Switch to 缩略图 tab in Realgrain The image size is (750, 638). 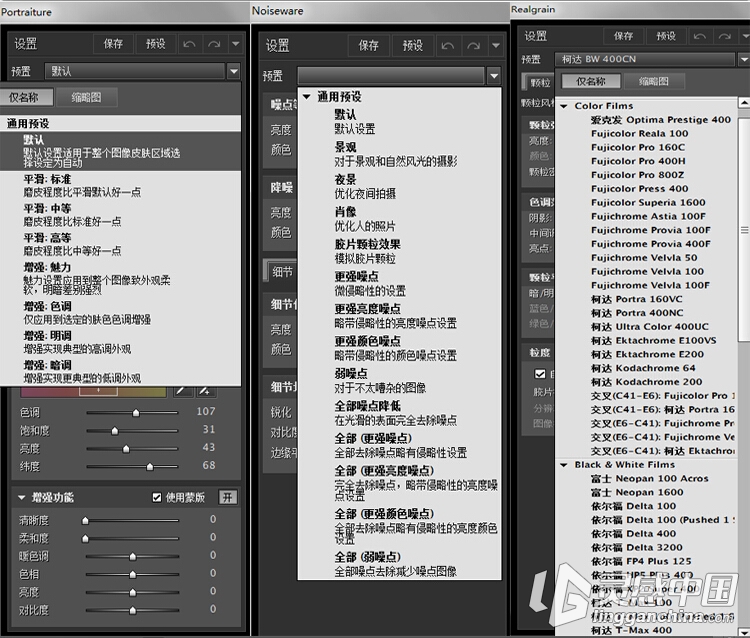654,81
